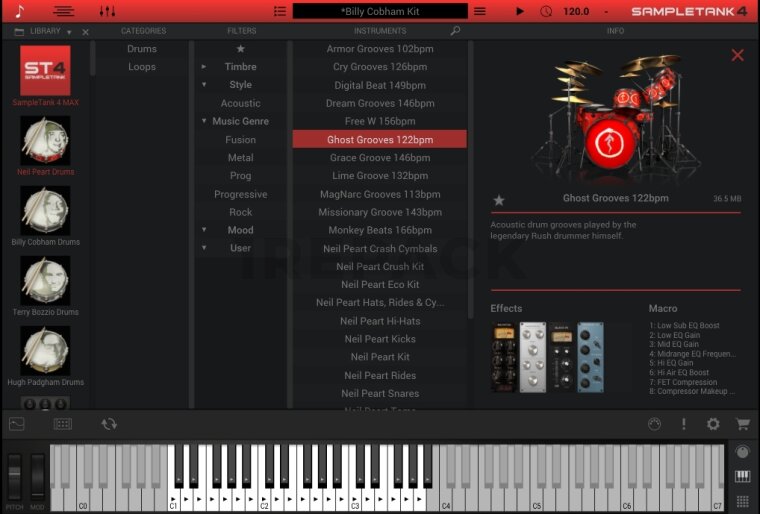Open the shopping cart store icon
The image size is (760, 514).
742,424
